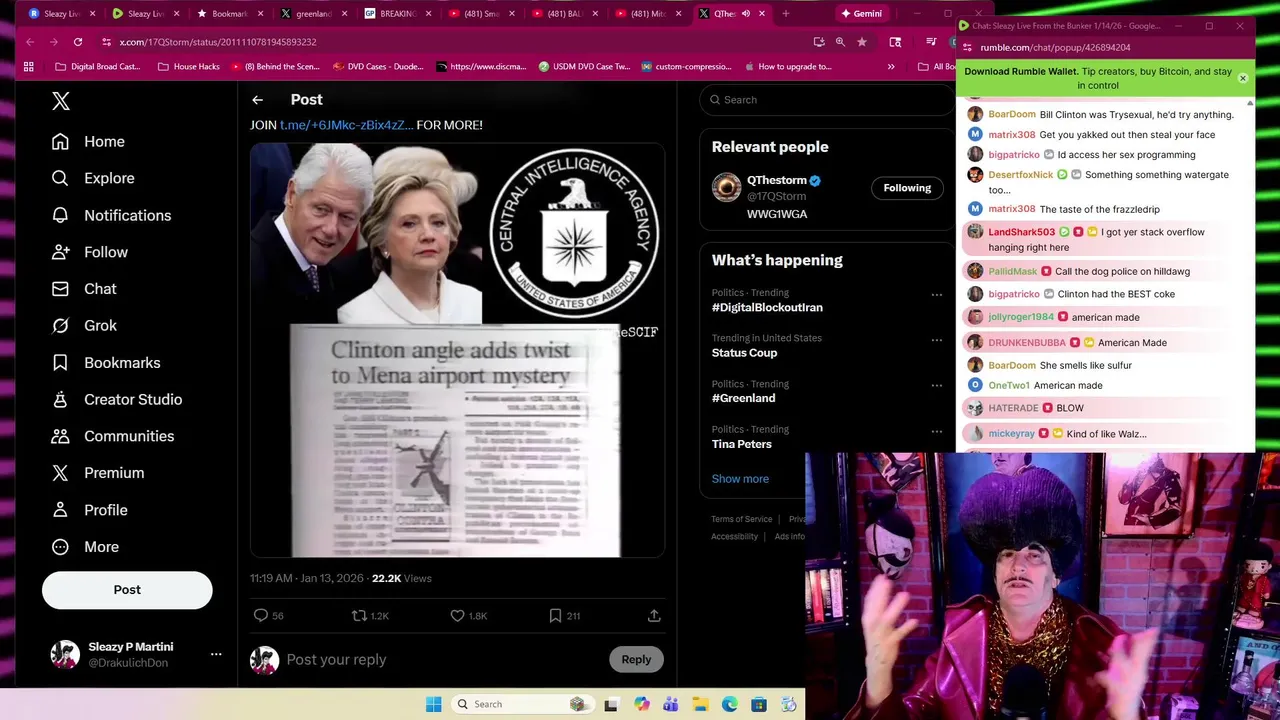Switch to the Bookmarks browser tab
This screenshot has width=1280, height=720.
click(x=222, y=14)
